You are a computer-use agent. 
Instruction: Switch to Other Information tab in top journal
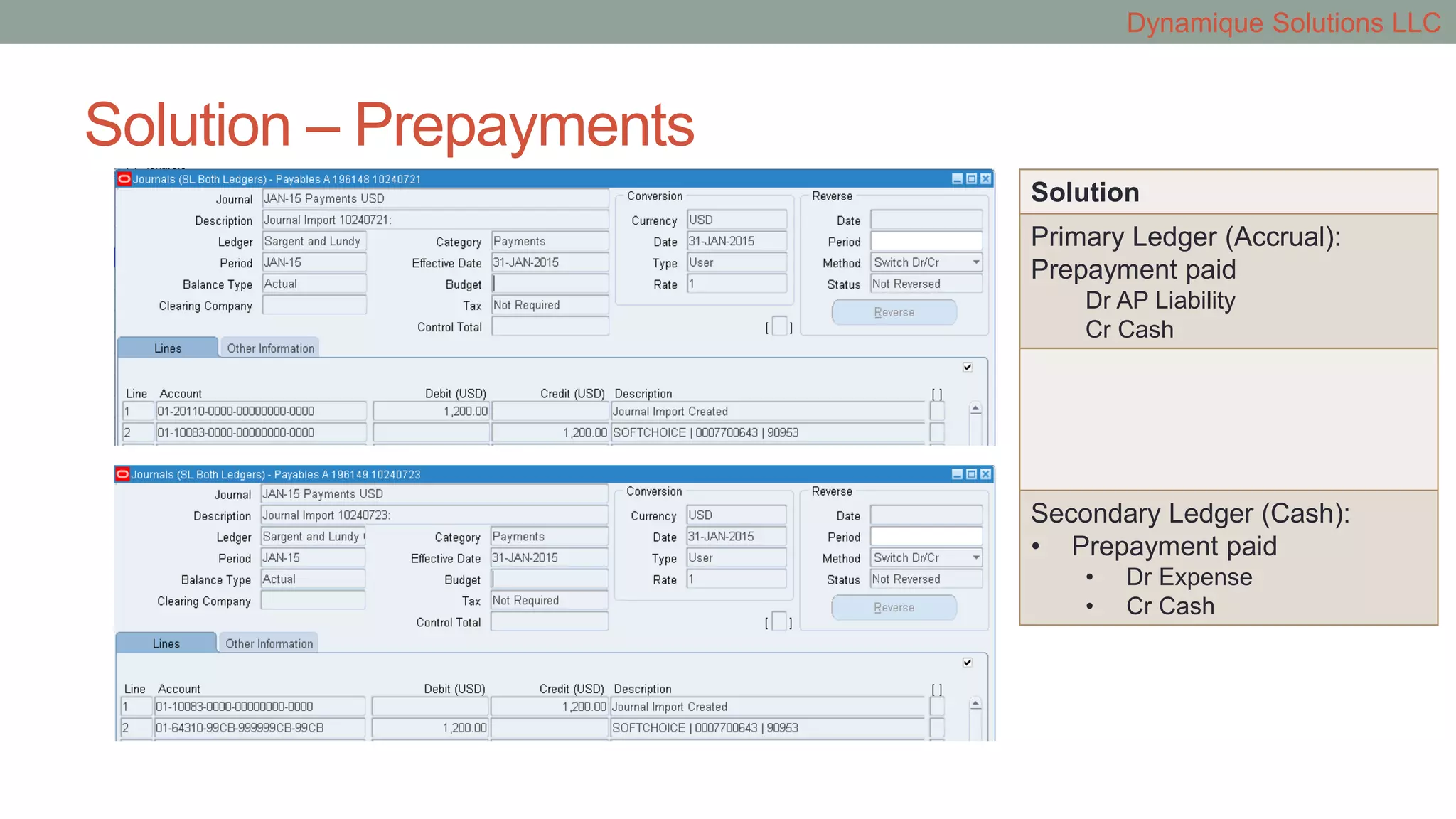(x=270, y=348)
